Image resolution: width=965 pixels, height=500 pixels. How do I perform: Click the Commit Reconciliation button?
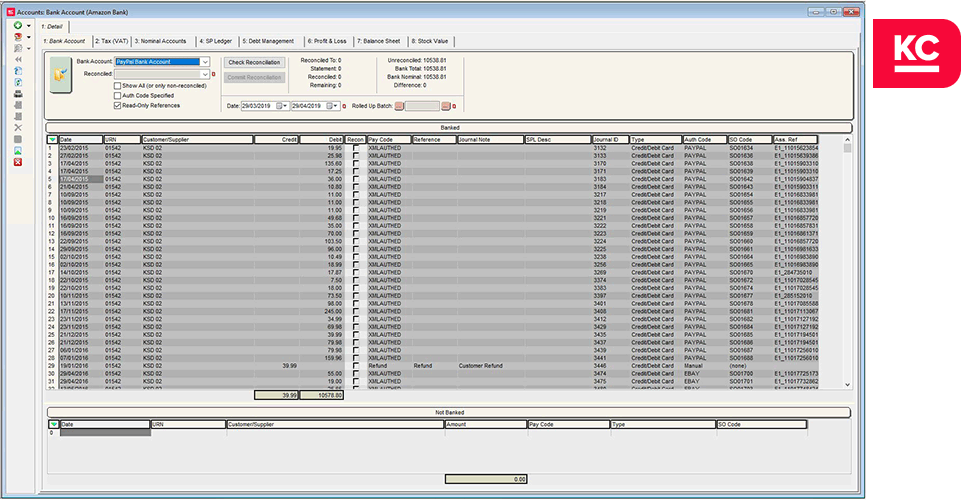tap(254, 78)
